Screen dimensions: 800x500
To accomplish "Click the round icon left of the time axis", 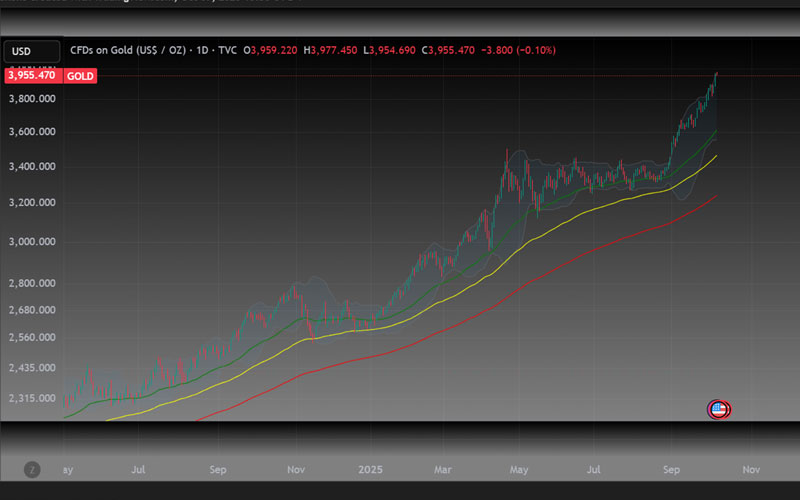I will (x=32, y=469).
